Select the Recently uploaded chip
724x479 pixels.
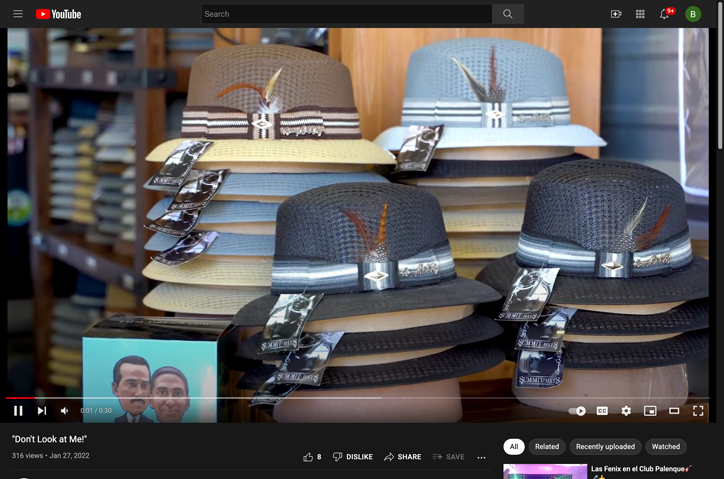(605, 447)
